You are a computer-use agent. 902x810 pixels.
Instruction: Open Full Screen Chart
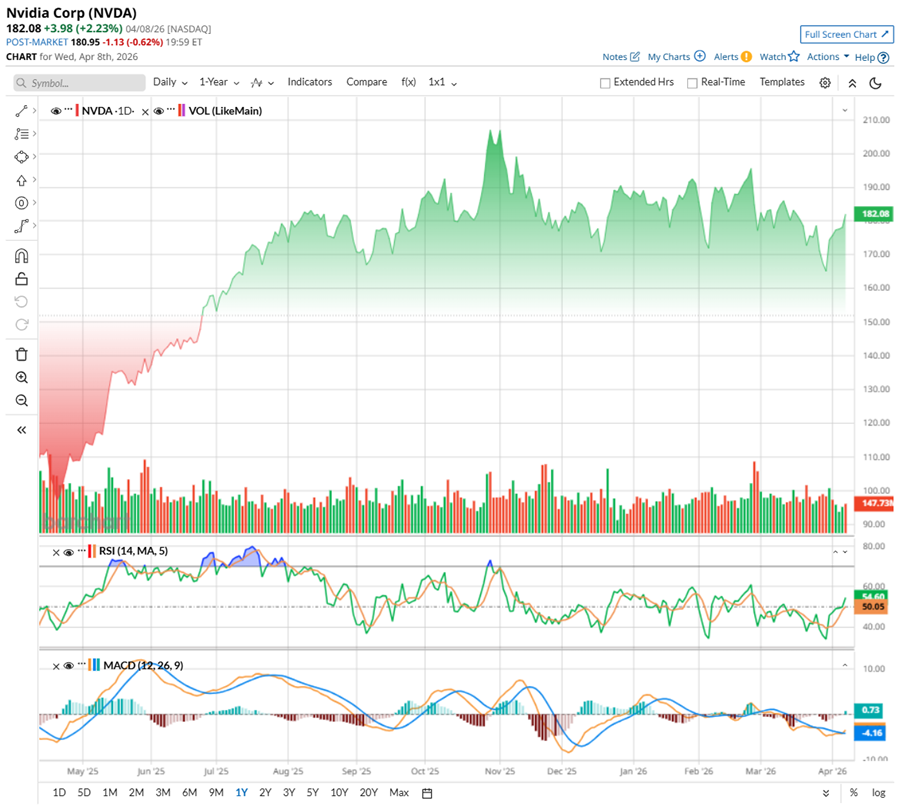(847, 35)
